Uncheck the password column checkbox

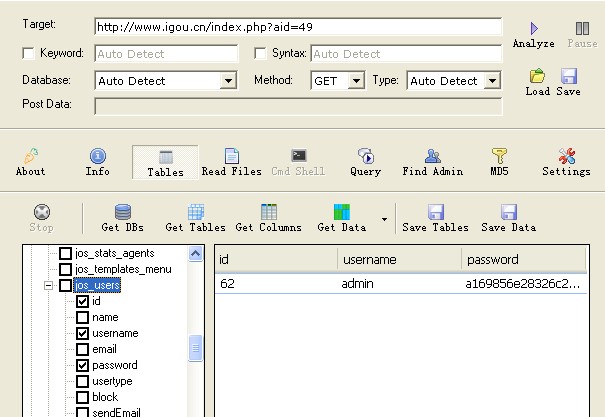point(83,365)
